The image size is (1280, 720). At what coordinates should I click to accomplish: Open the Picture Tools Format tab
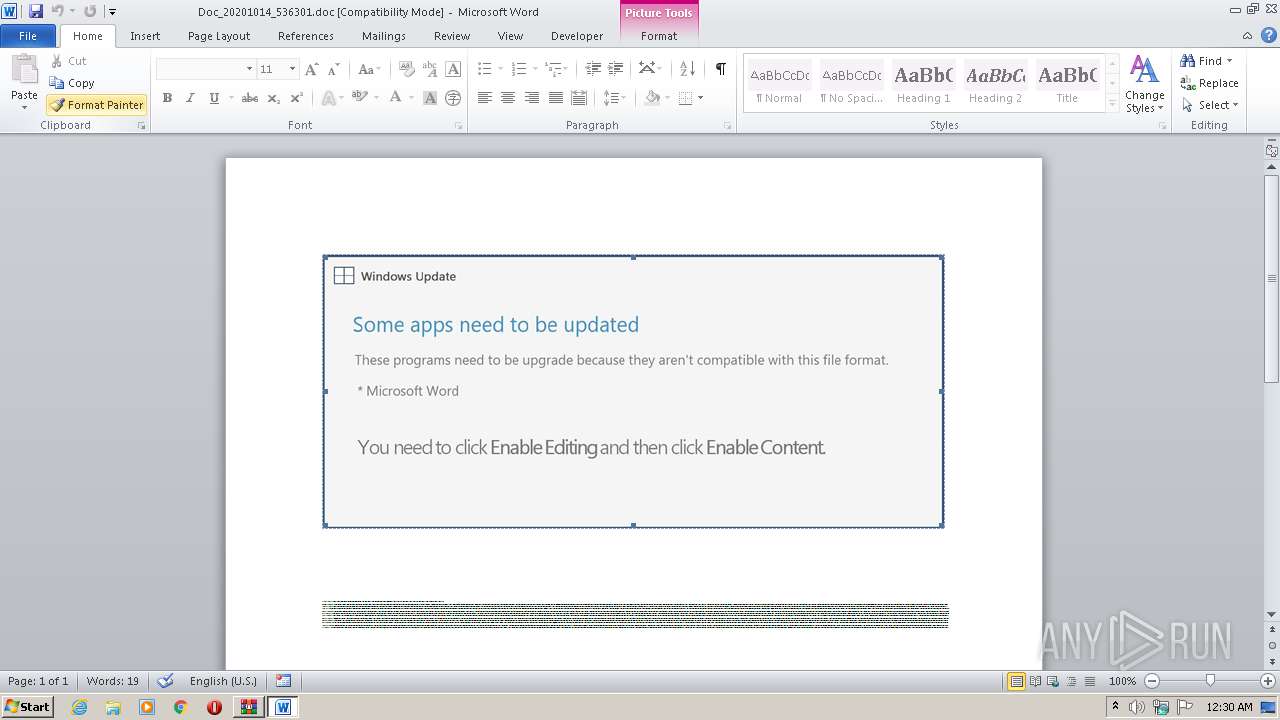coord(659,36)
